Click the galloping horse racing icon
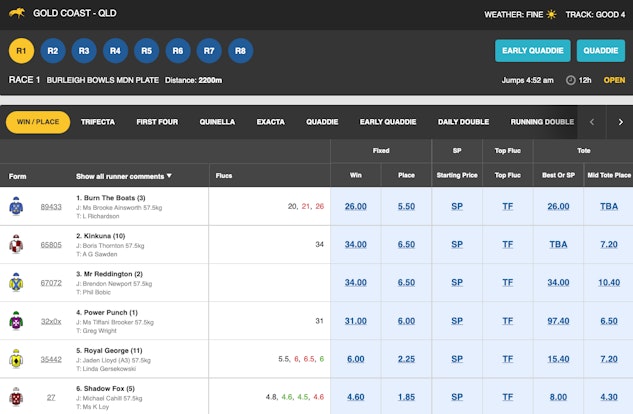Image resolution: width=633 pixels, height=414 pixels. click(16, 14)
